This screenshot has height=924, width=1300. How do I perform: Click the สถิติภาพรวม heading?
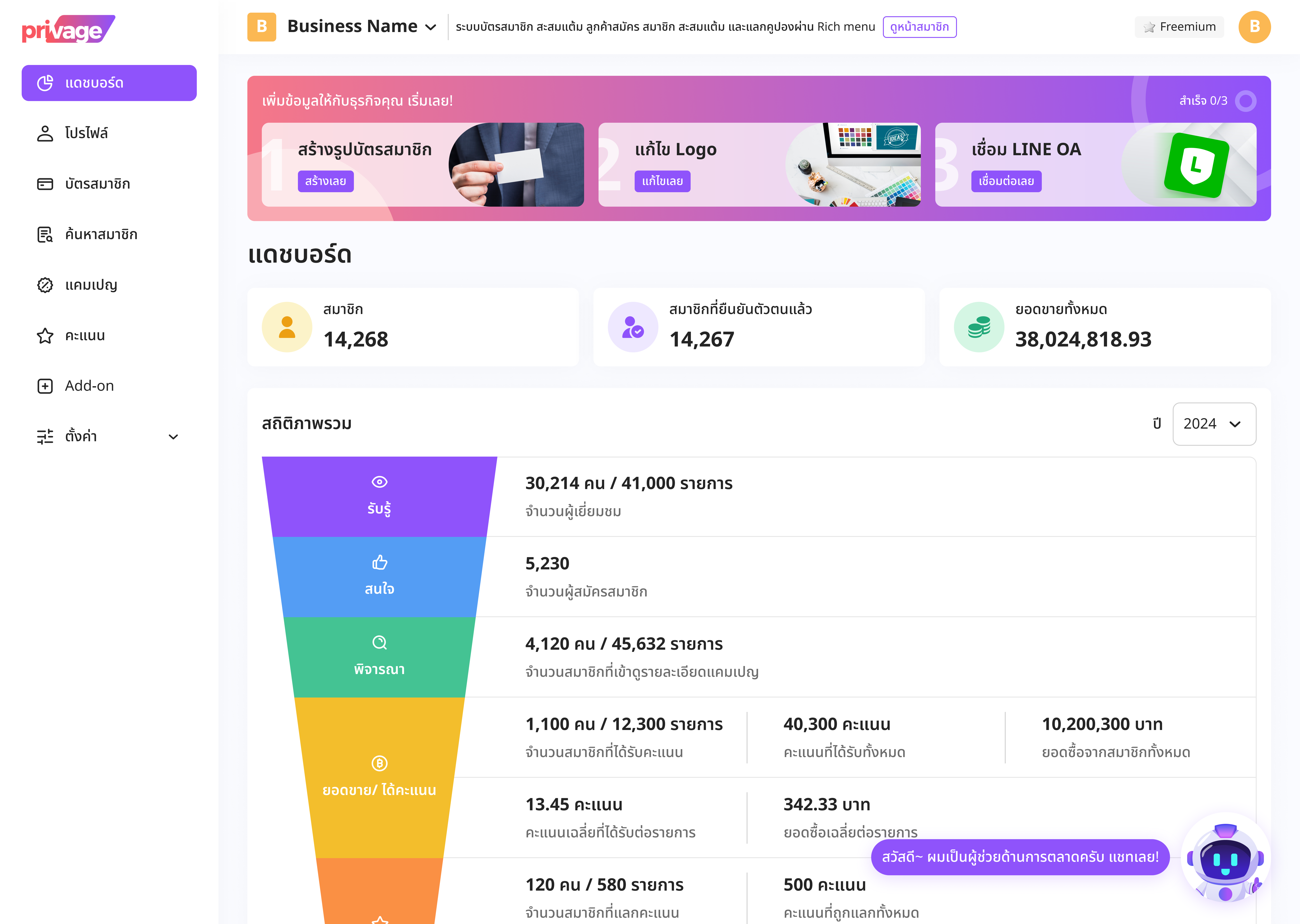click(307, 424)
